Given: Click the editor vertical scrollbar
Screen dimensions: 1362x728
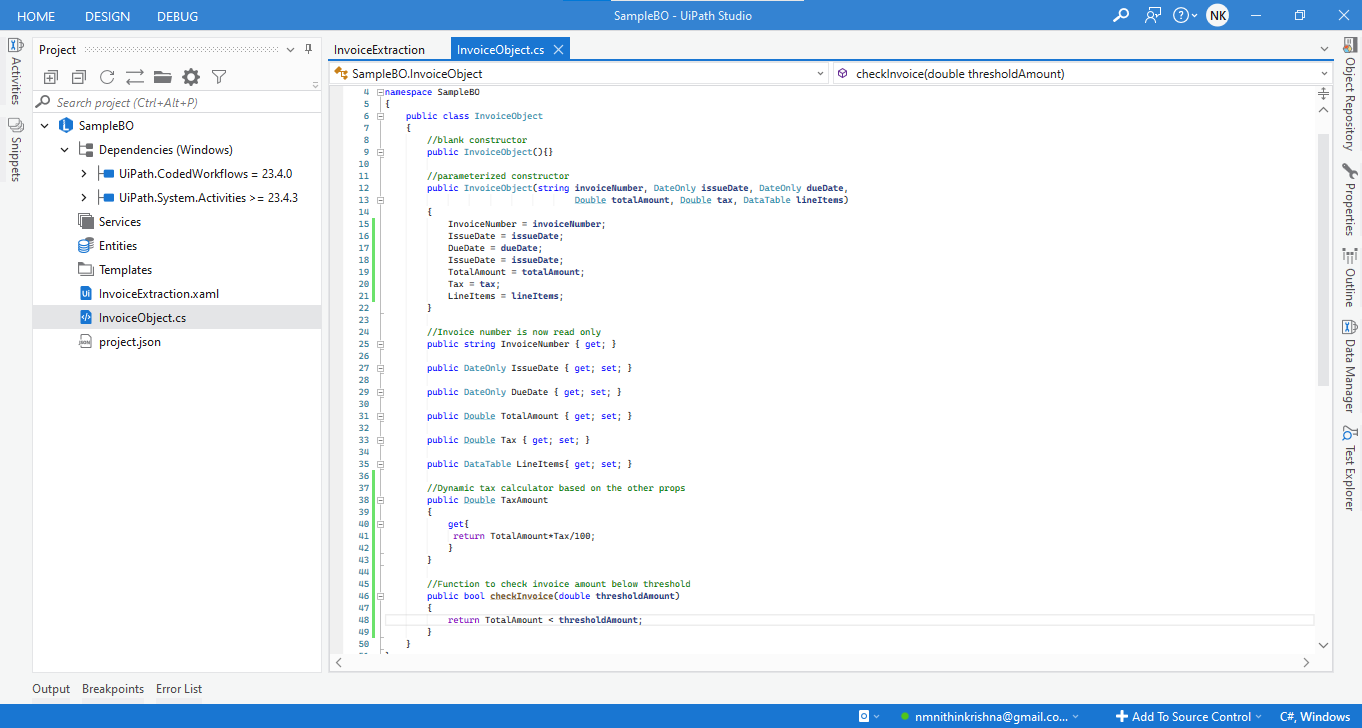Looking at the screenshot, I should (1323, 260).
